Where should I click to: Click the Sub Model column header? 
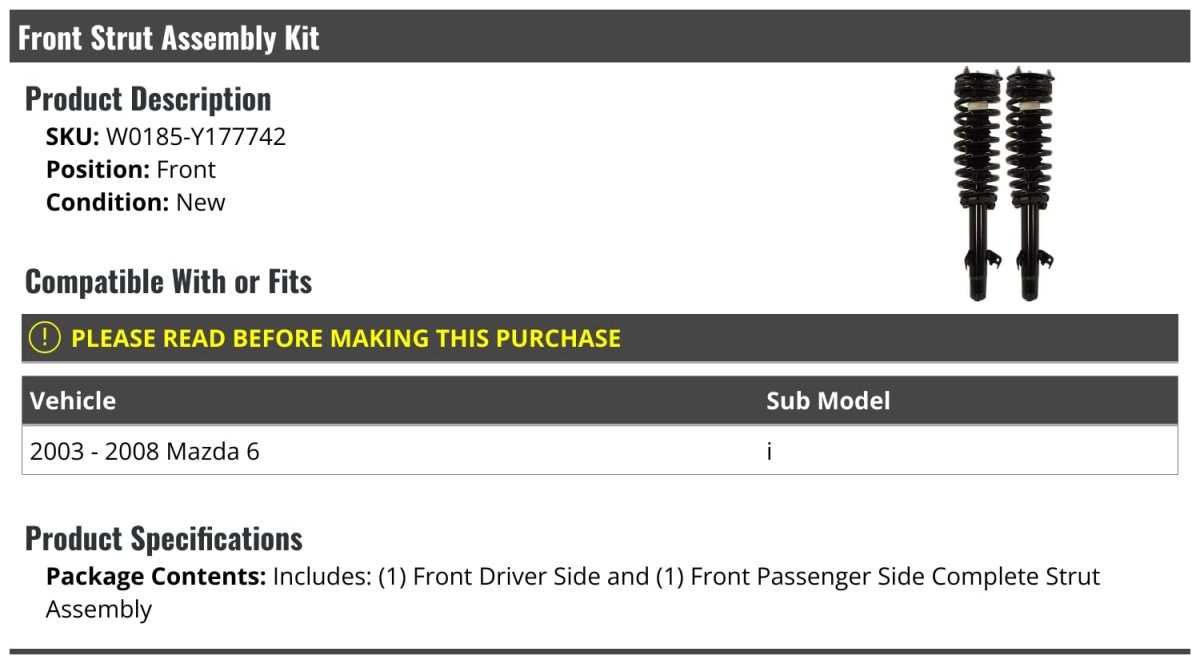pos(828,401)
